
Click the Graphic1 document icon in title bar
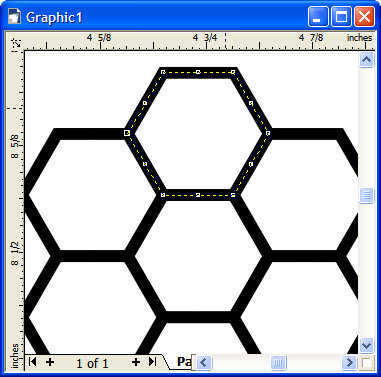pyautogui.click(x=15, y=17)
